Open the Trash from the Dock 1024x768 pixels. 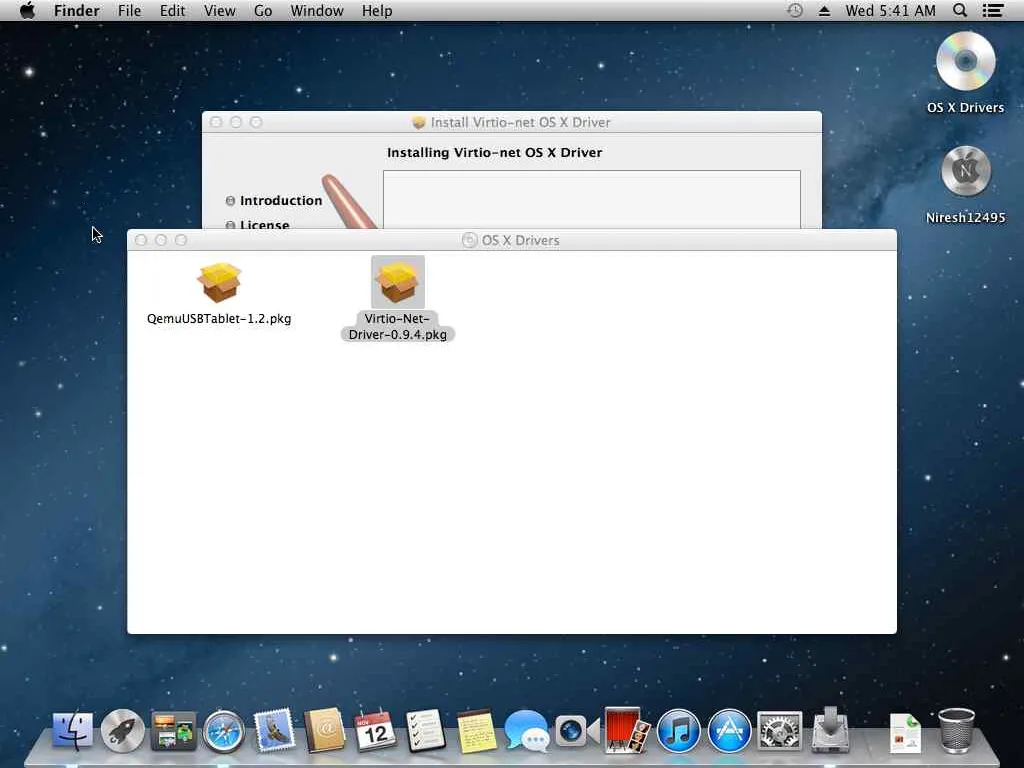coord(957,730)
